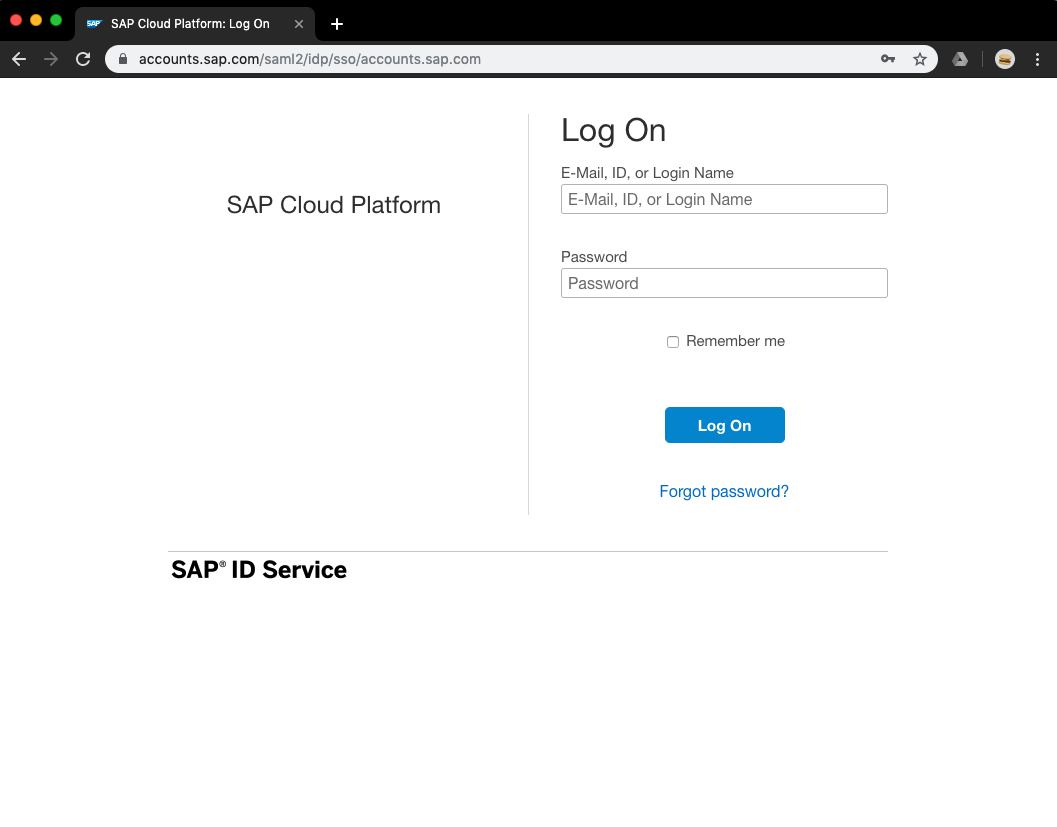Screen dimensions: 1057x827
Task: Close the window with the red button
Action: [16, 20]
